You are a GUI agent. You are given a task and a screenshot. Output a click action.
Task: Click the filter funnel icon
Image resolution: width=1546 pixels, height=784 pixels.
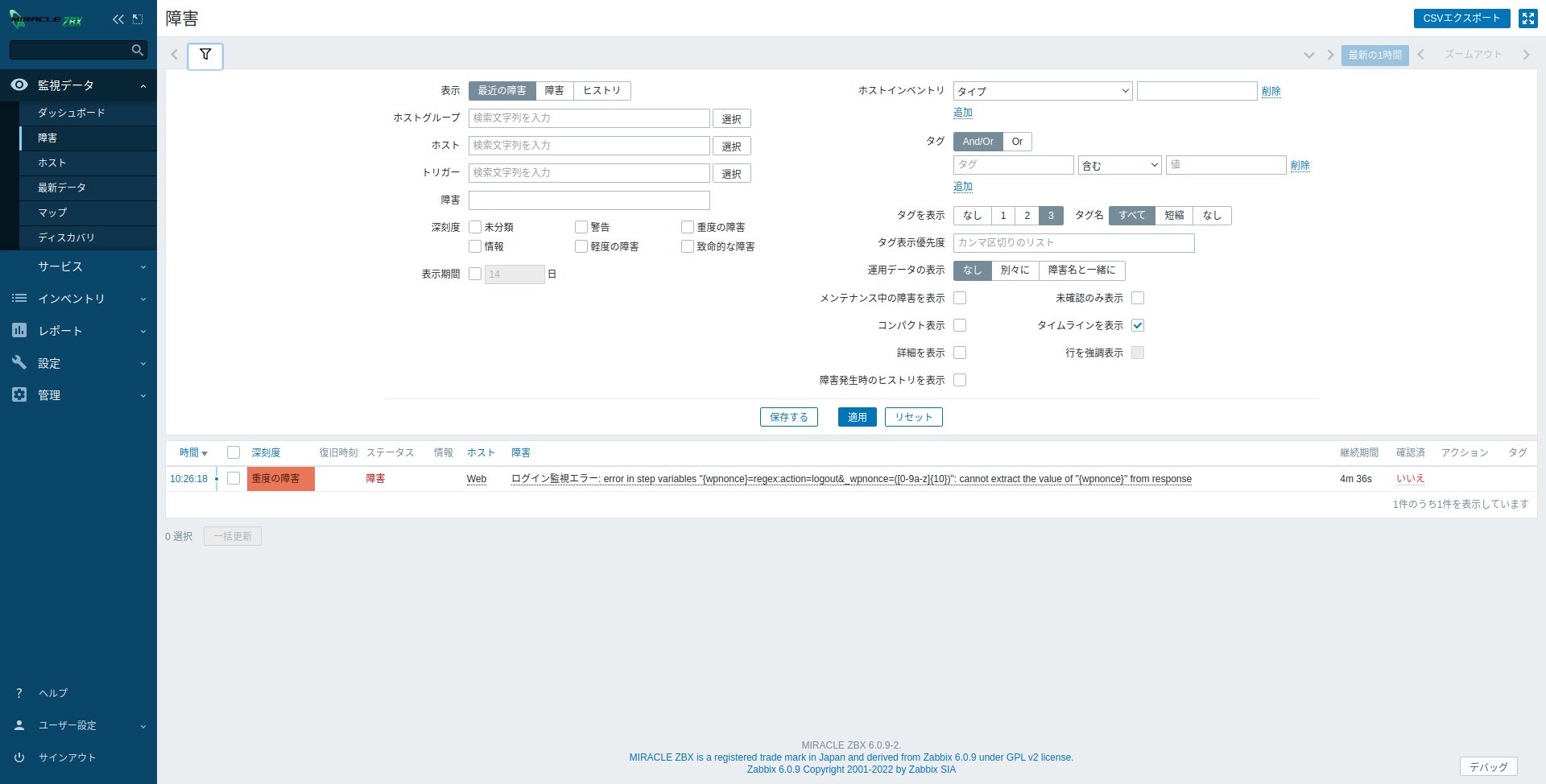[x=205, y=55]
